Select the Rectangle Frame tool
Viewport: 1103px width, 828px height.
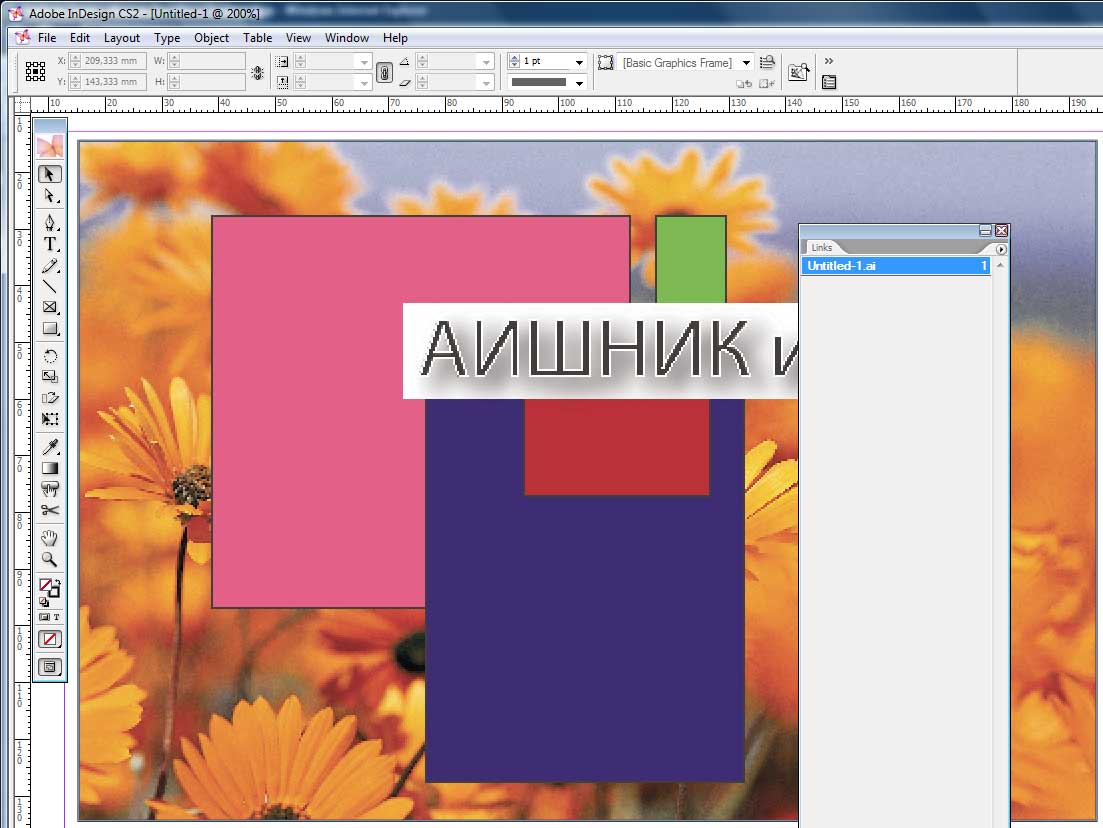point(49,307)
